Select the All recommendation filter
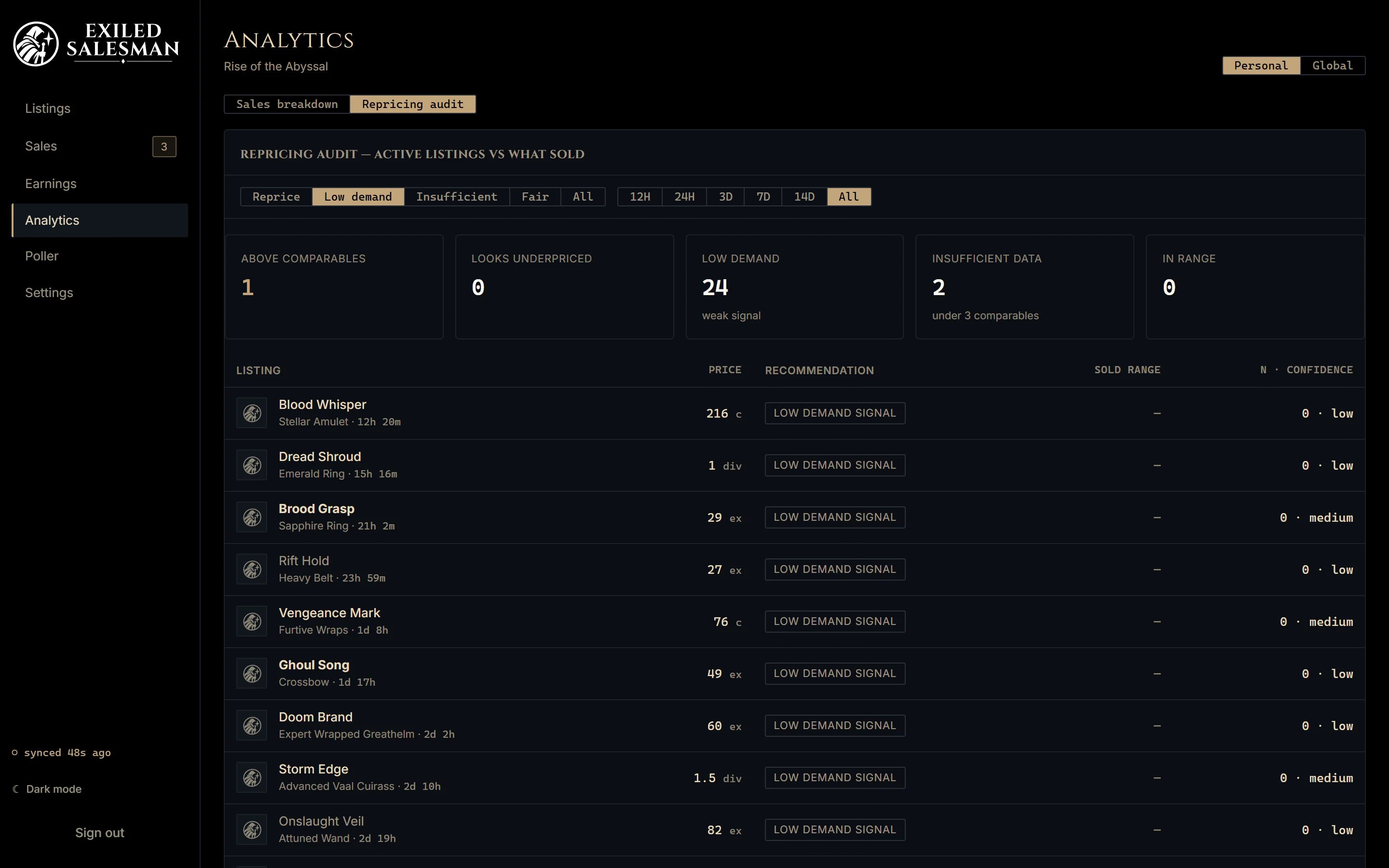This screenshot has width=1389, height=868. point(583,196)
